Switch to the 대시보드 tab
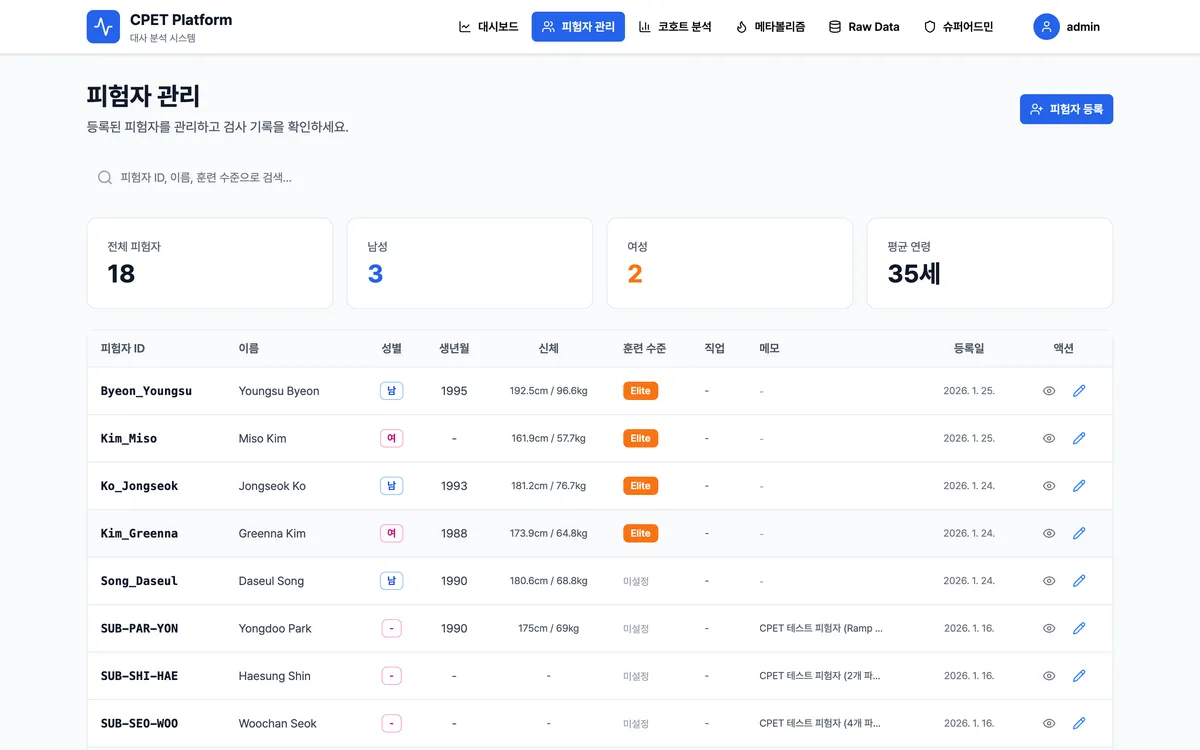Screen dimensions: 1200x750 (x=488, y=27)
